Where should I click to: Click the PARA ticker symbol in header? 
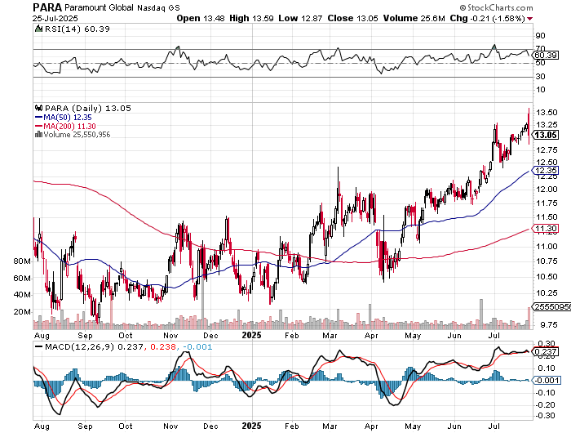pyautogui.click(x=47, y=7)
